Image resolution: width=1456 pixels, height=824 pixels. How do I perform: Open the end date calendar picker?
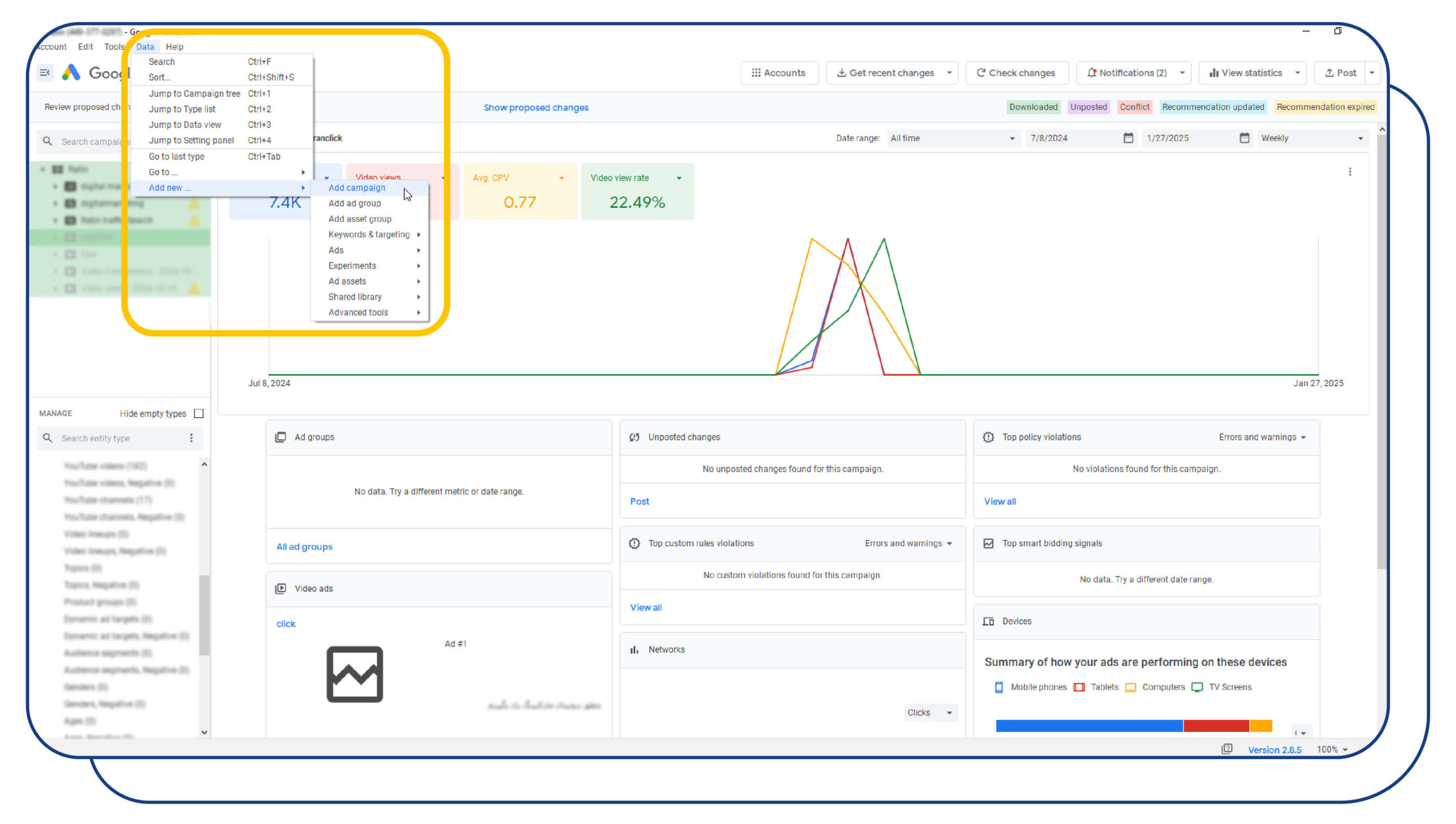click(1244, 138)
